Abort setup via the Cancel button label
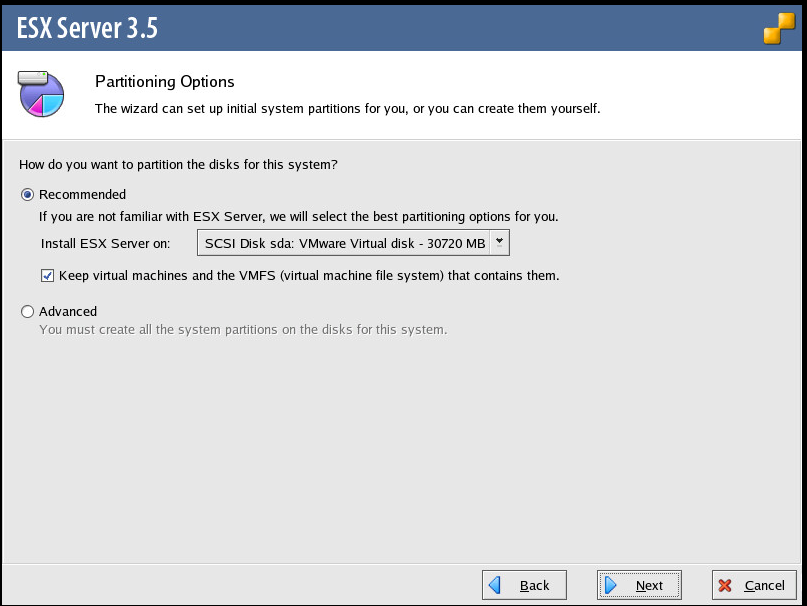 (x=764, y=586)
